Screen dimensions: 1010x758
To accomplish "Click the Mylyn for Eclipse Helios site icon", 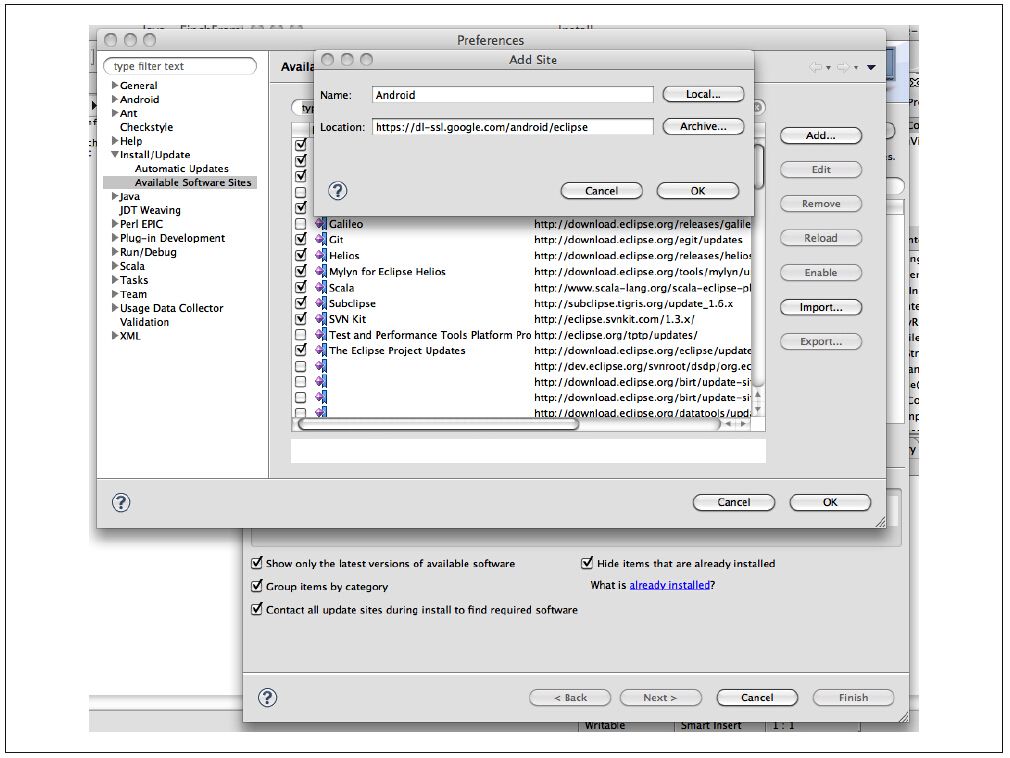I will 321,271.
